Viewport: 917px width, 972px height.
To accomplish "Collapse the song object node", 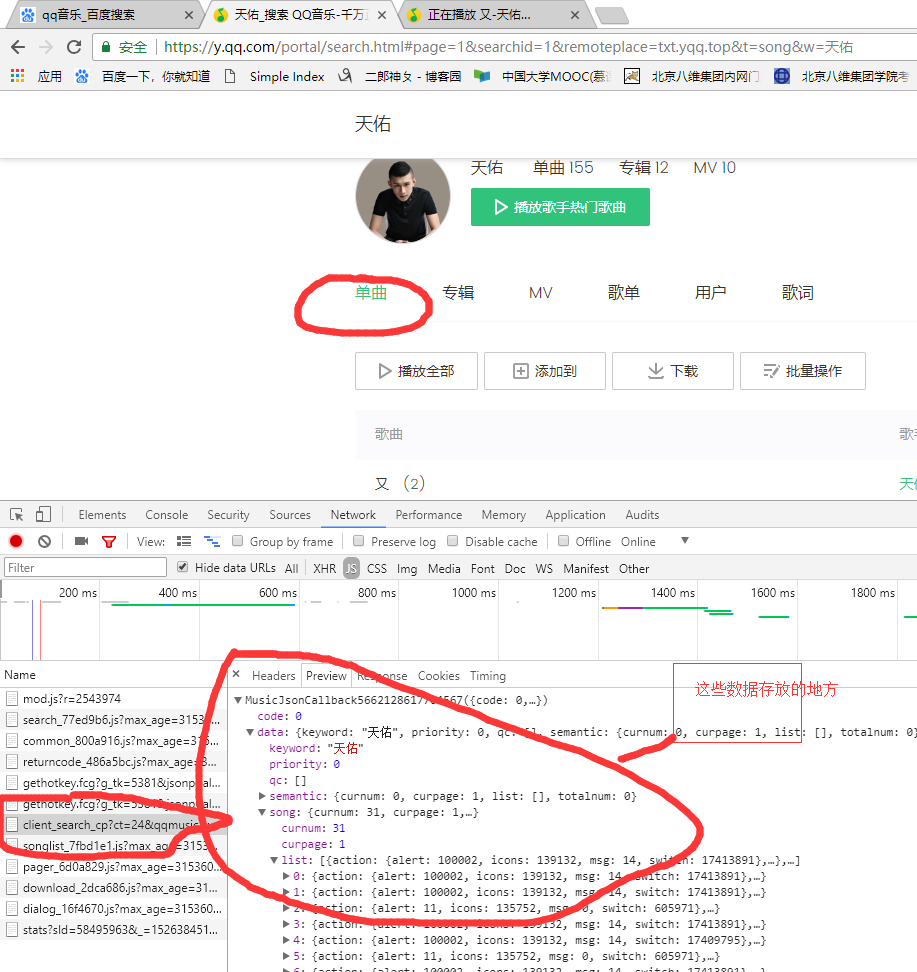I will (x=262, y=812).
